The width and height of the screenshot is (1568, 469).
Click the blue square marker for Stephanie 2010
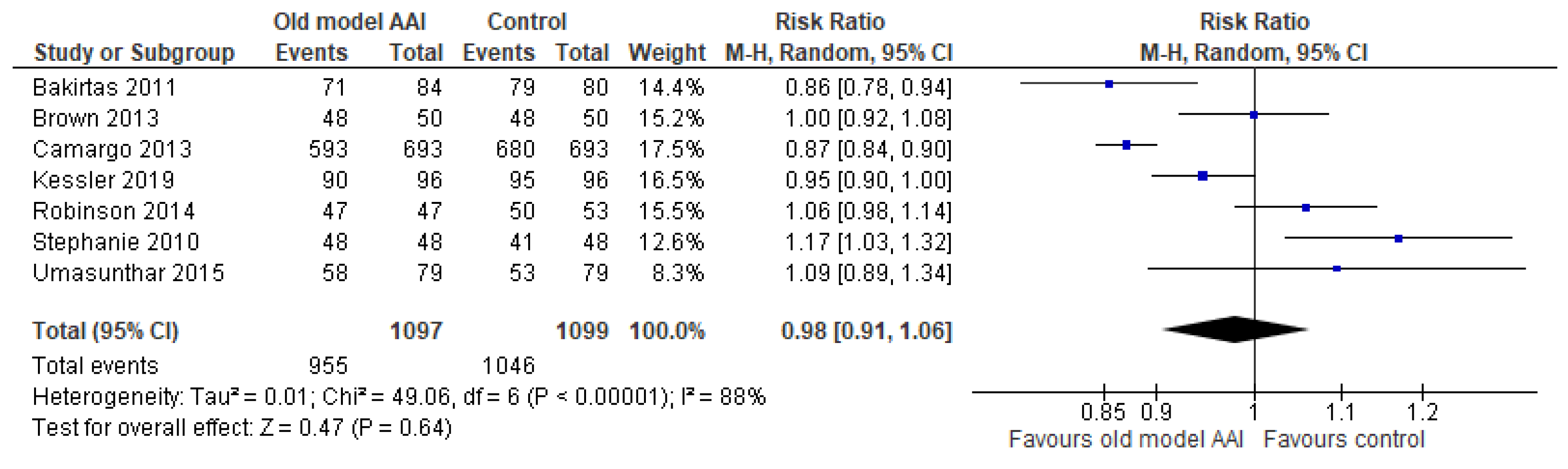coord(1398,238)
